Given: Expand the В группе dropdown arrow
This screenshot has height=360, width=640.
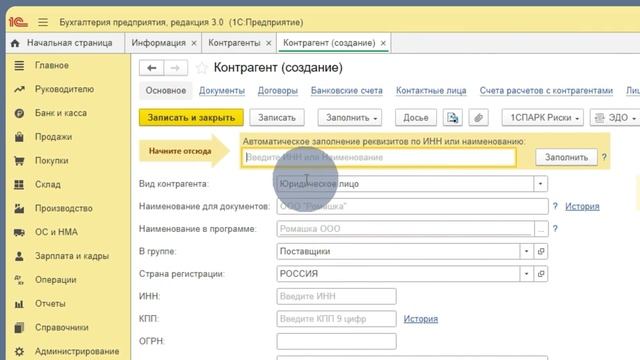Looking at the screenshot, I should (527, 251).
